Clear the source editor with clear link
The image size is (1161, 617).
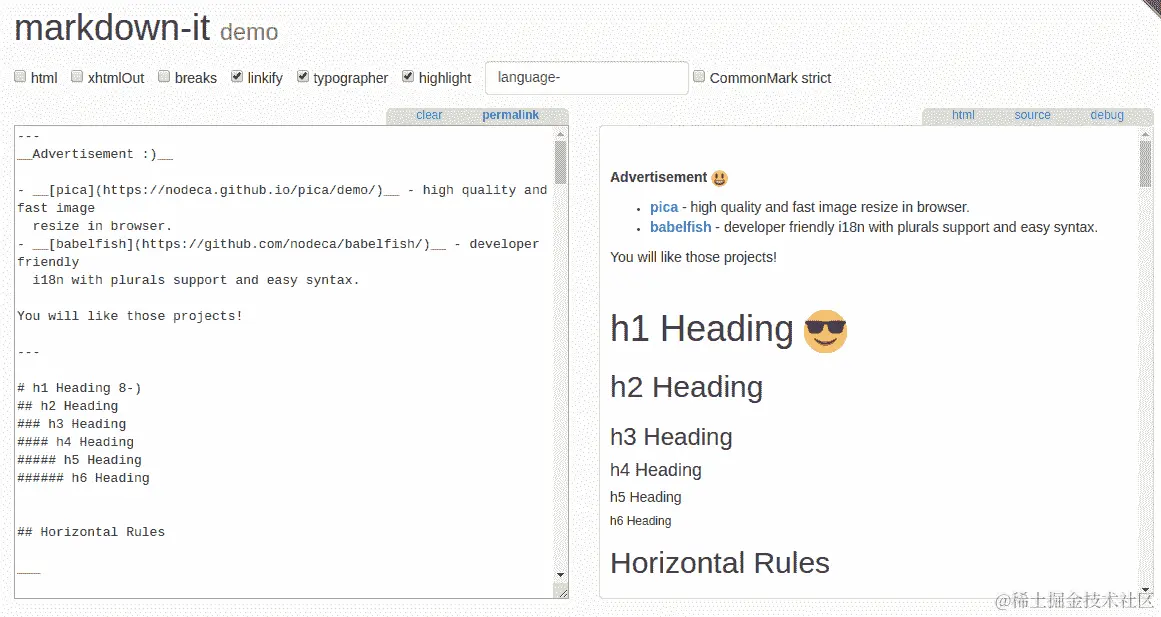click(x=429, y=115)
